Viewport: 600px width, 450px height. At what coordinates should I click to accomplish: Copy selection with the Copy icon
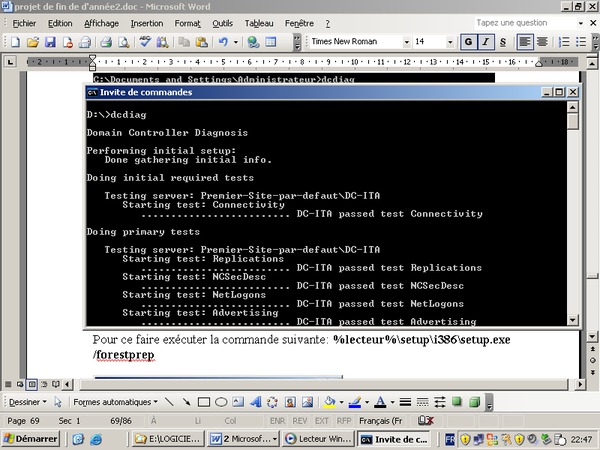click(x=184, y=42)
